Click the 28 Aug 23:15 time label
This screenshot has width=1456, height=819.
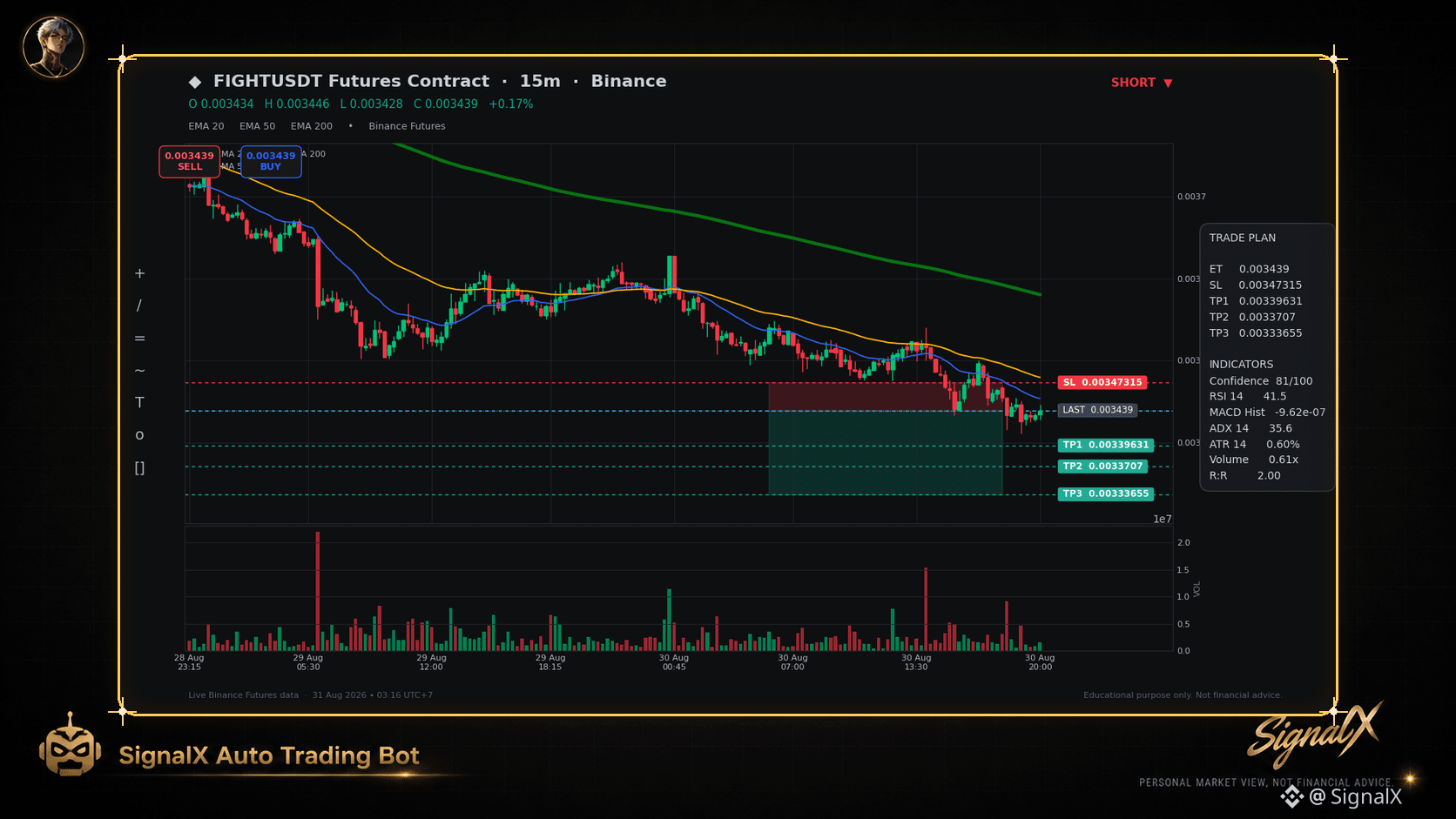tap(189, 662)
